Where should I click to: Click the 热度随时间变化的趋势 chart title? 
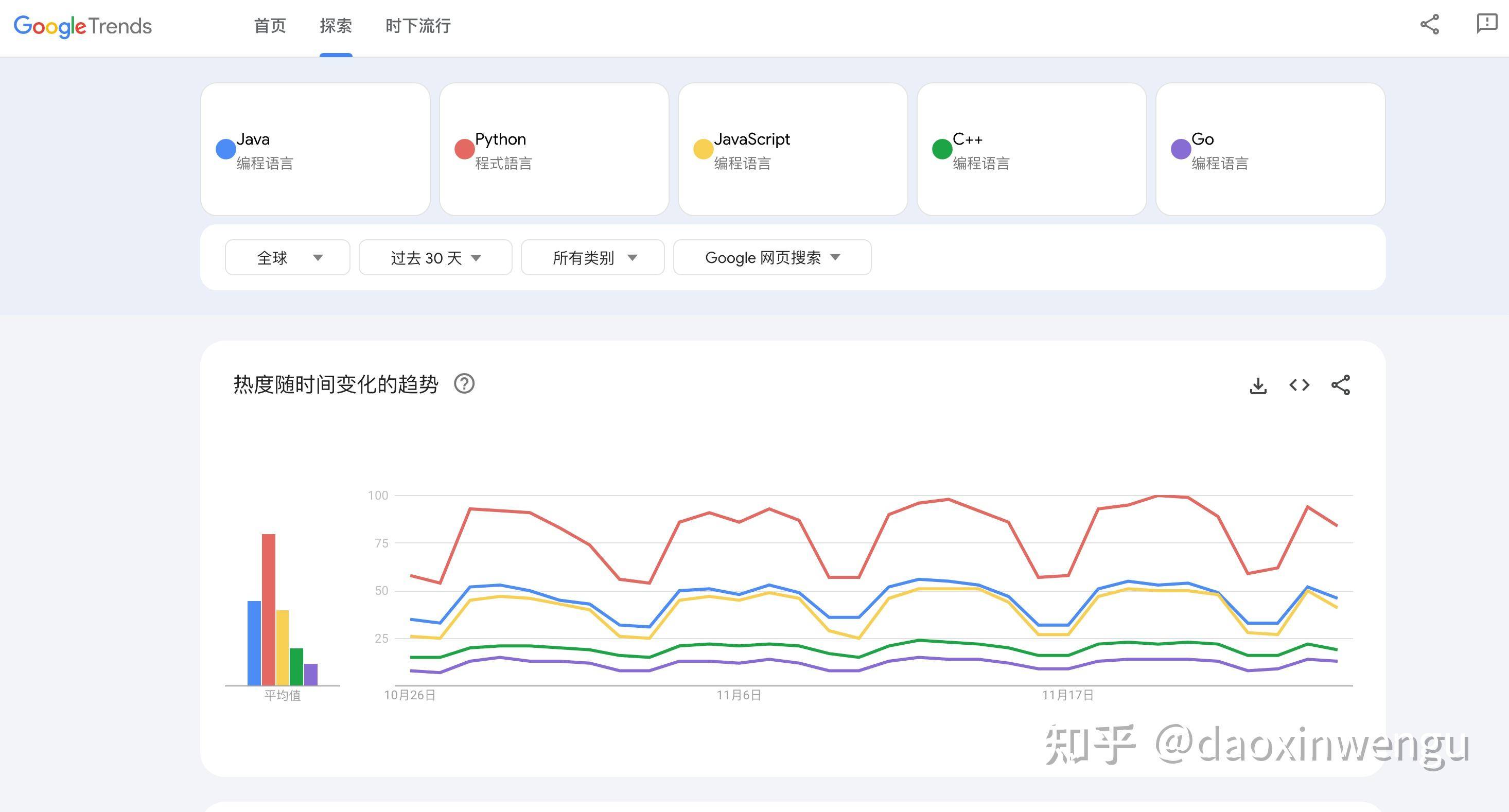[336, 384]
